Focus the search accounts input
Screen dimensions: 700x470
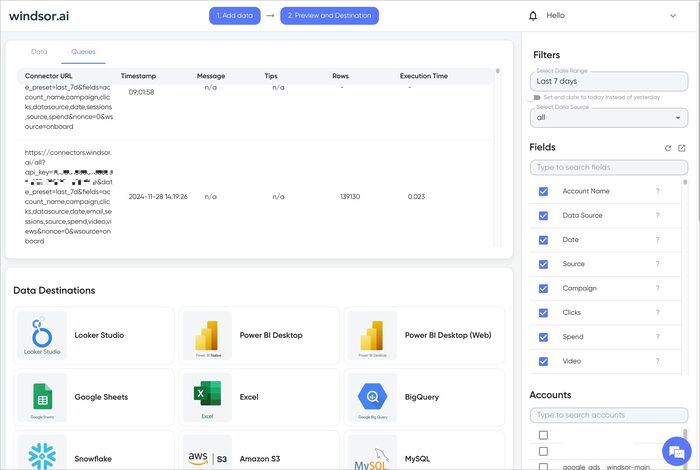609,415
